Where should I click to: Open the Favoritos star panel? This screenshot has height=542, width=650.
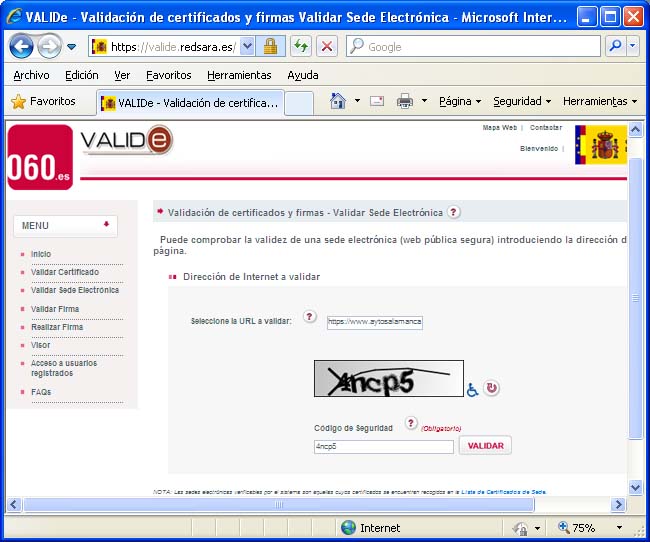point(44,101)
